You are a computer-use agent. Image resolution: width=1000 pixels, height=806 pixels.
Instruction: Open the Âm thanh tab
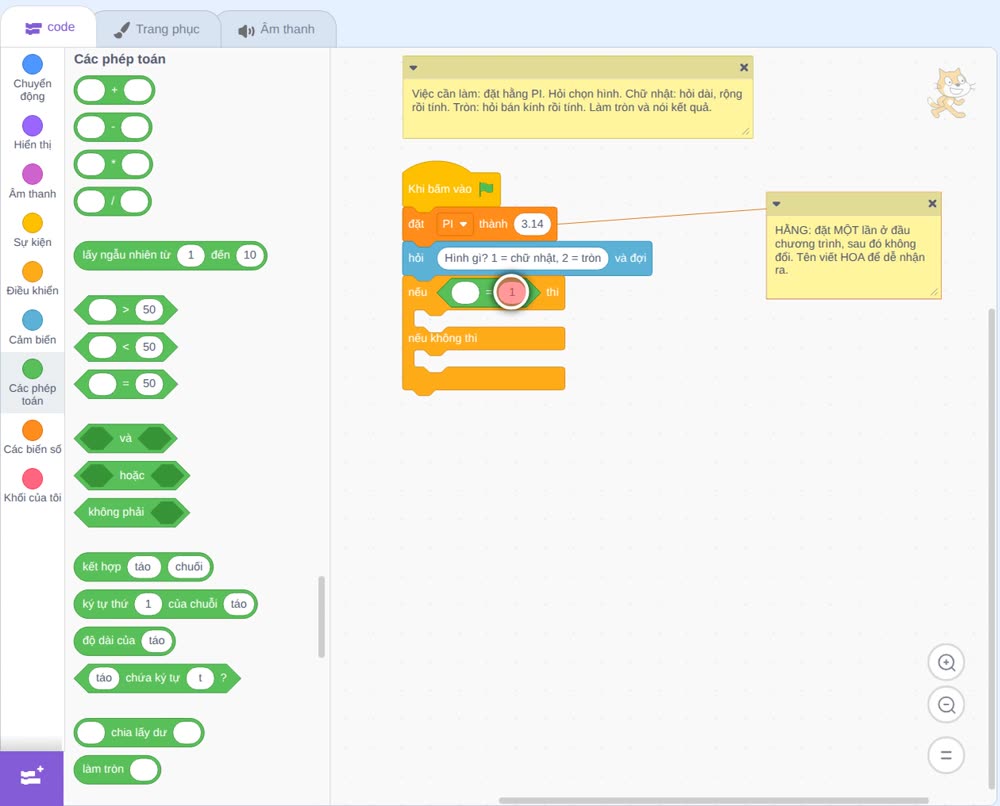277,29
